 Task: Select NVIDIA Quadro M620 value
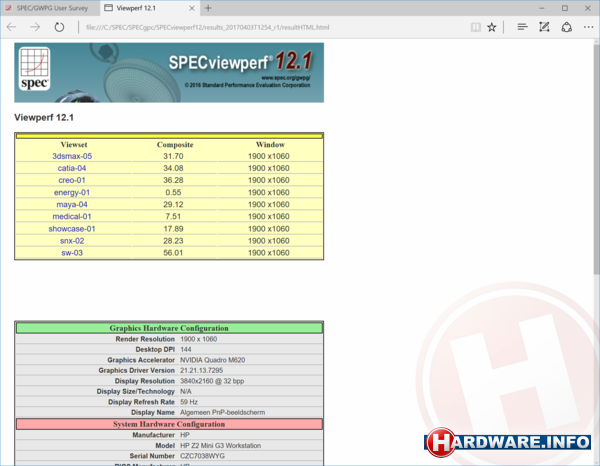[212, 360]
